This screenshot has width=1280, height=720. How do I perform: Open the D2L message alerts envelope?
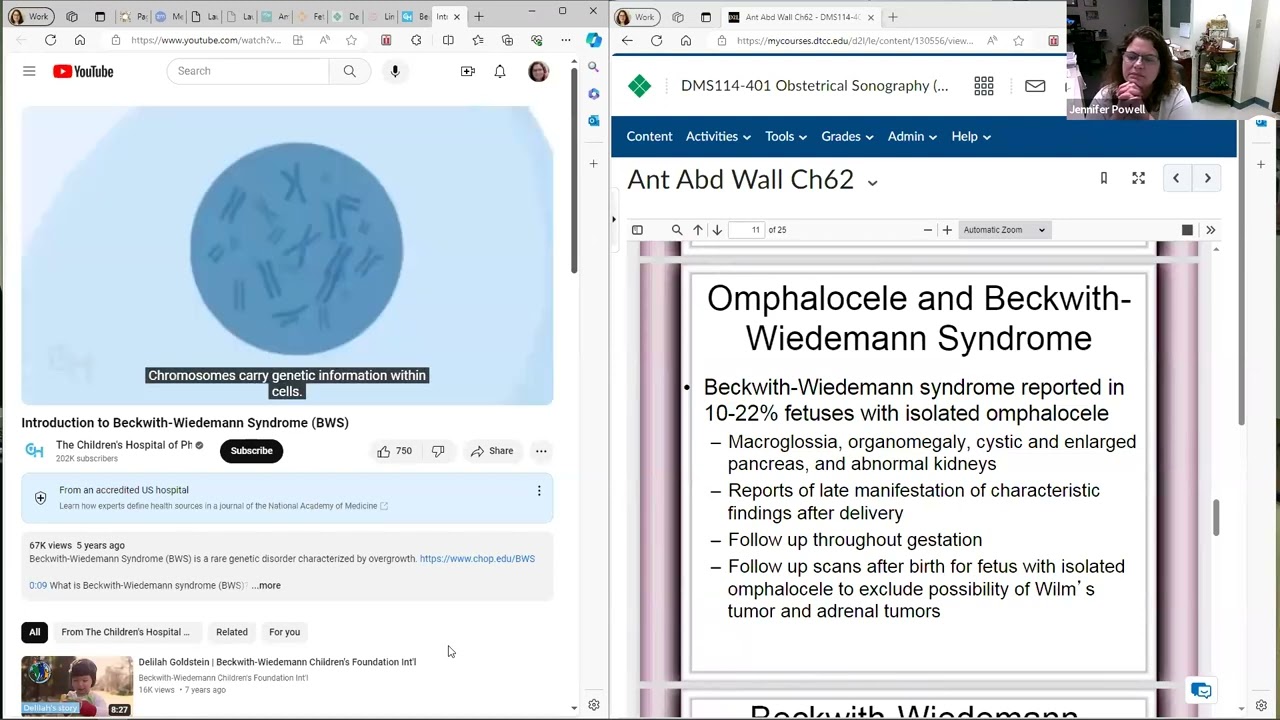coord(1035,86)
